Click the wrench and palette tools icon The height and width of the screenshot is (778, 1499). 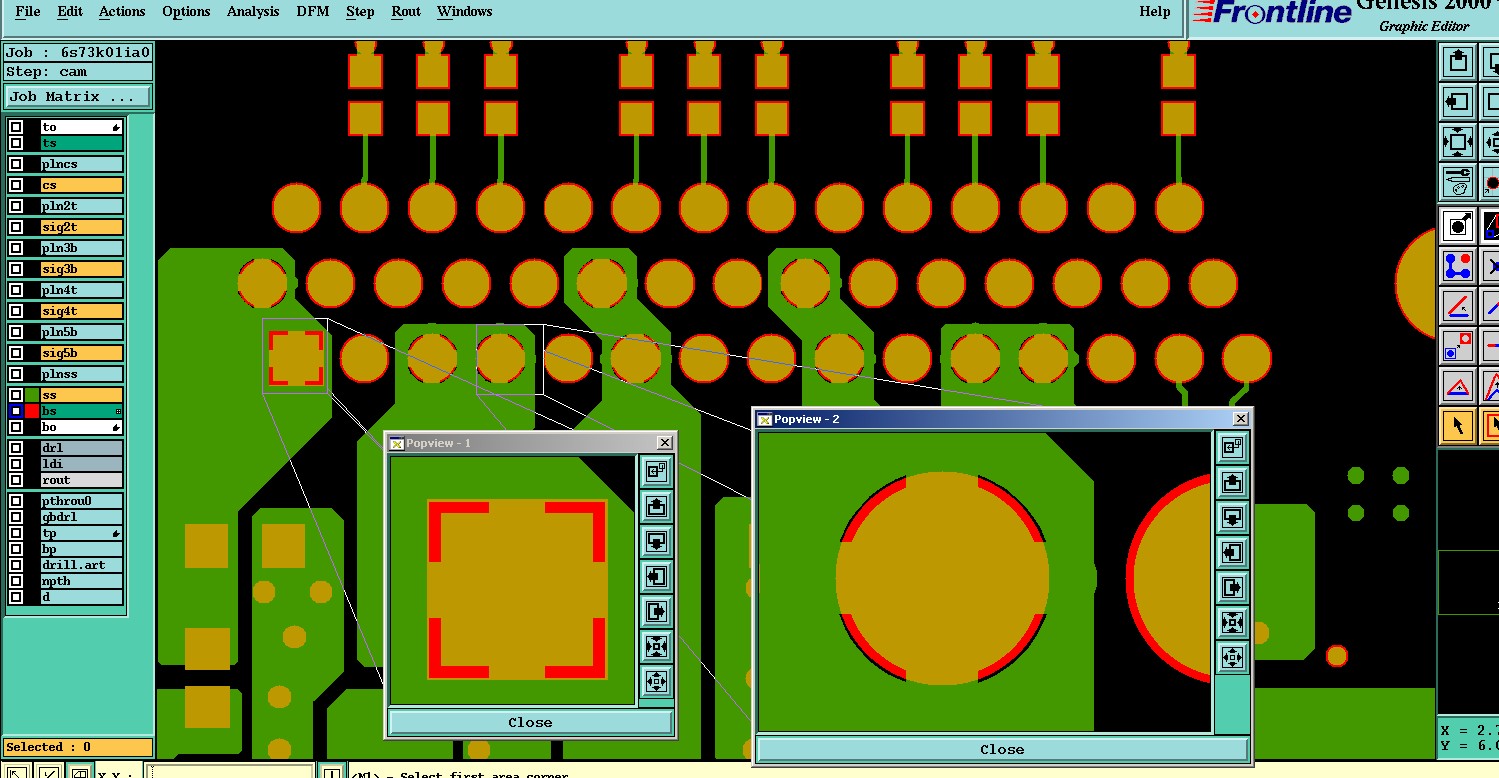point(1458,182)
